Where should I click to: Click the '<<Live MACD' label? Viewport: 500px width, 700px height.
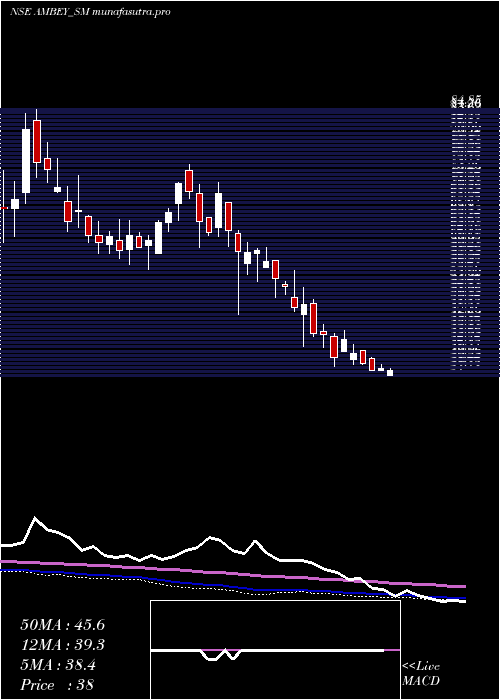click(x=421, y=674)
